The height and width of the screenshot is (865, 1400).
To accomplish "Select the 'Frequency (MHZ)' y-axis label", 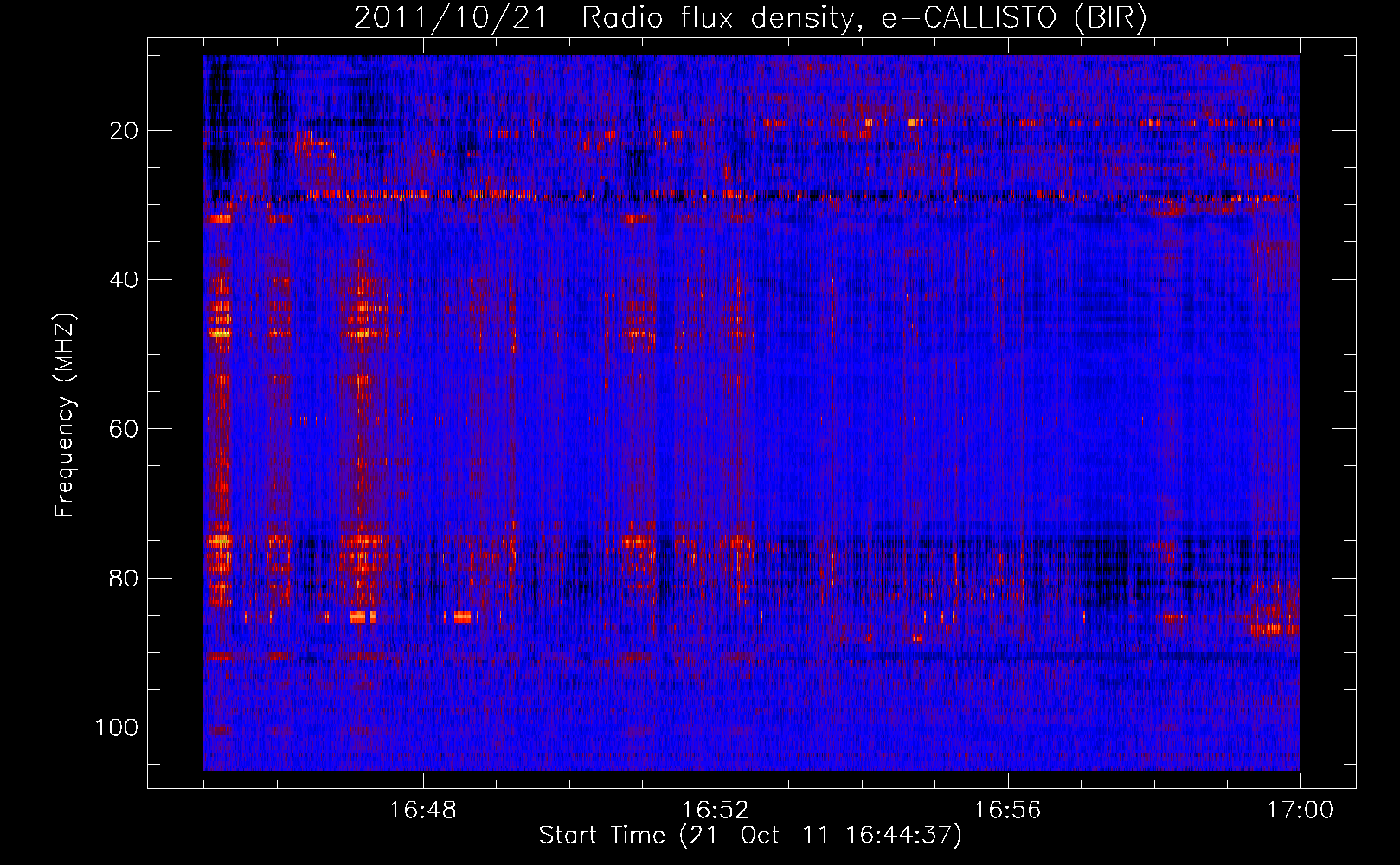I will (x=65, y=414).
